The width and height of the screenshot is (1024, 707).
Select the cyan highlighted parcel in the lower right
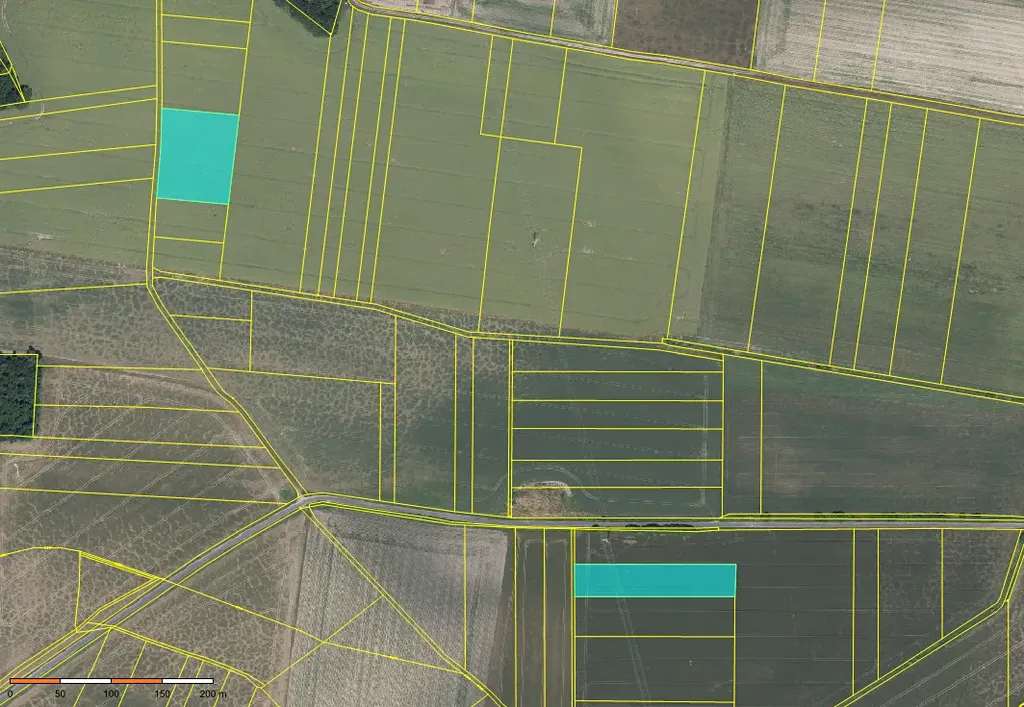point(655,580)
